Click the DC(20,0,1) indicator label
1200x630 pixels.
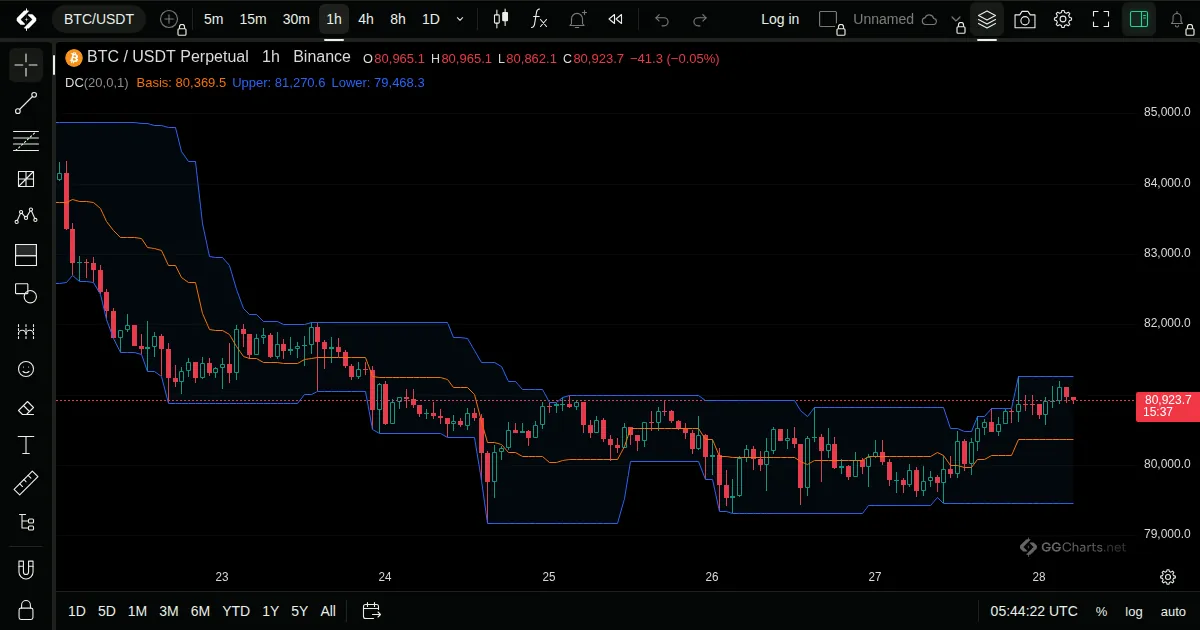point(96,82)
